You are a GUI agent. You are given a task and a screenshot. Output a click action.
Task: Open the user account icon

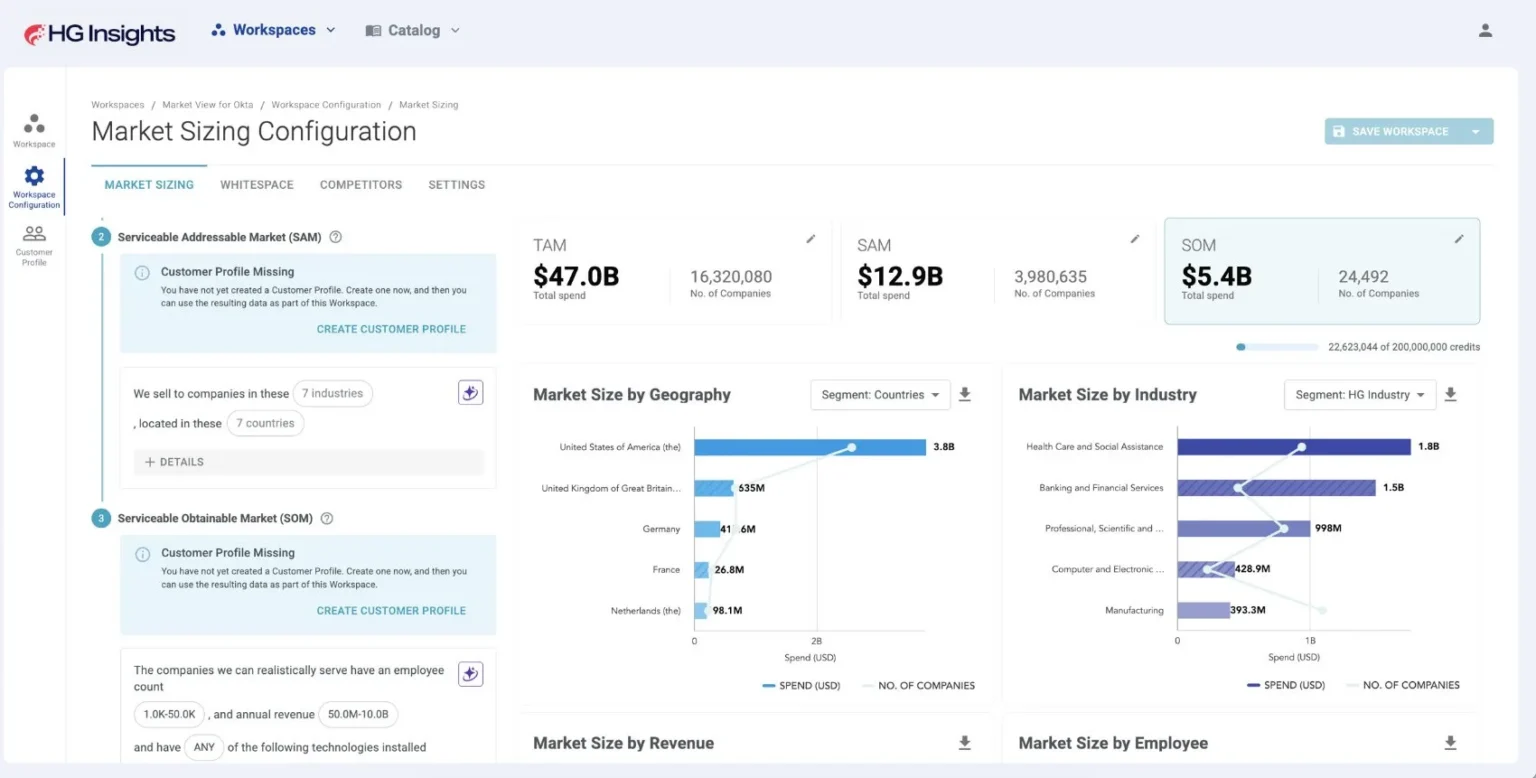click(1485, 30)
